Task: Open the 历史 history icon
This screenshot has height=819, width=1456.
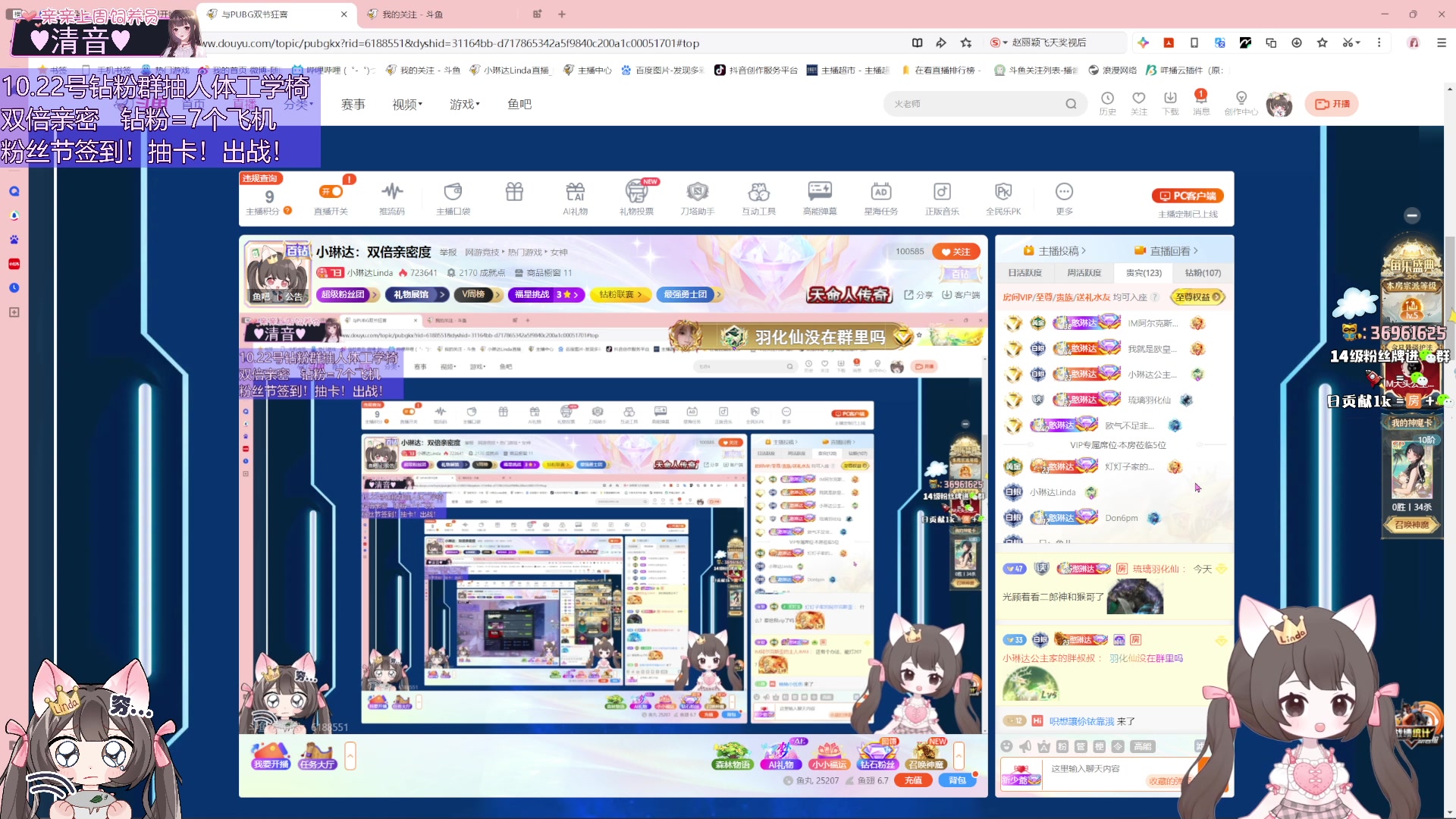Action: point(1107,103)
